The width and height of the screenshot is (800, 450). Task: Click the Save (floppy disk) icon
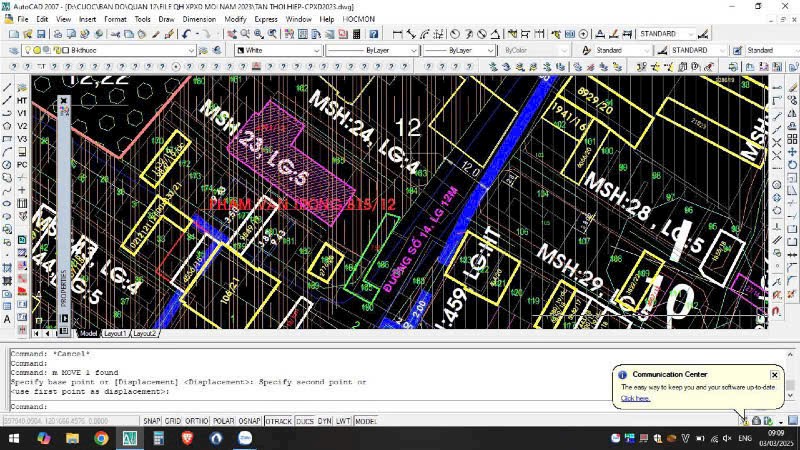pos(41,34)
